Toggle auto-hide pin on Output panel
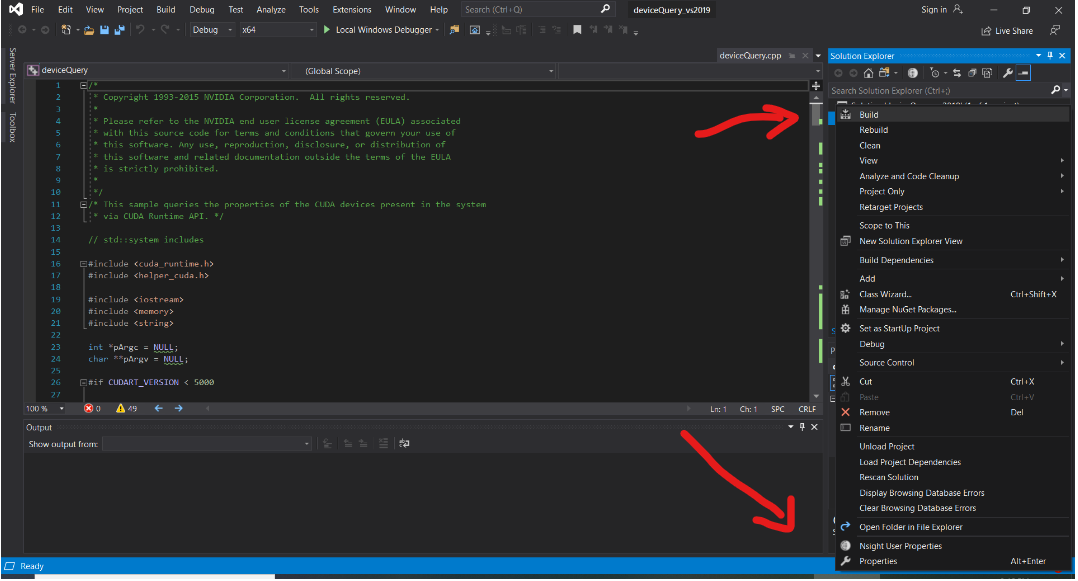The image size is (1078, 581). pos(802,427)
